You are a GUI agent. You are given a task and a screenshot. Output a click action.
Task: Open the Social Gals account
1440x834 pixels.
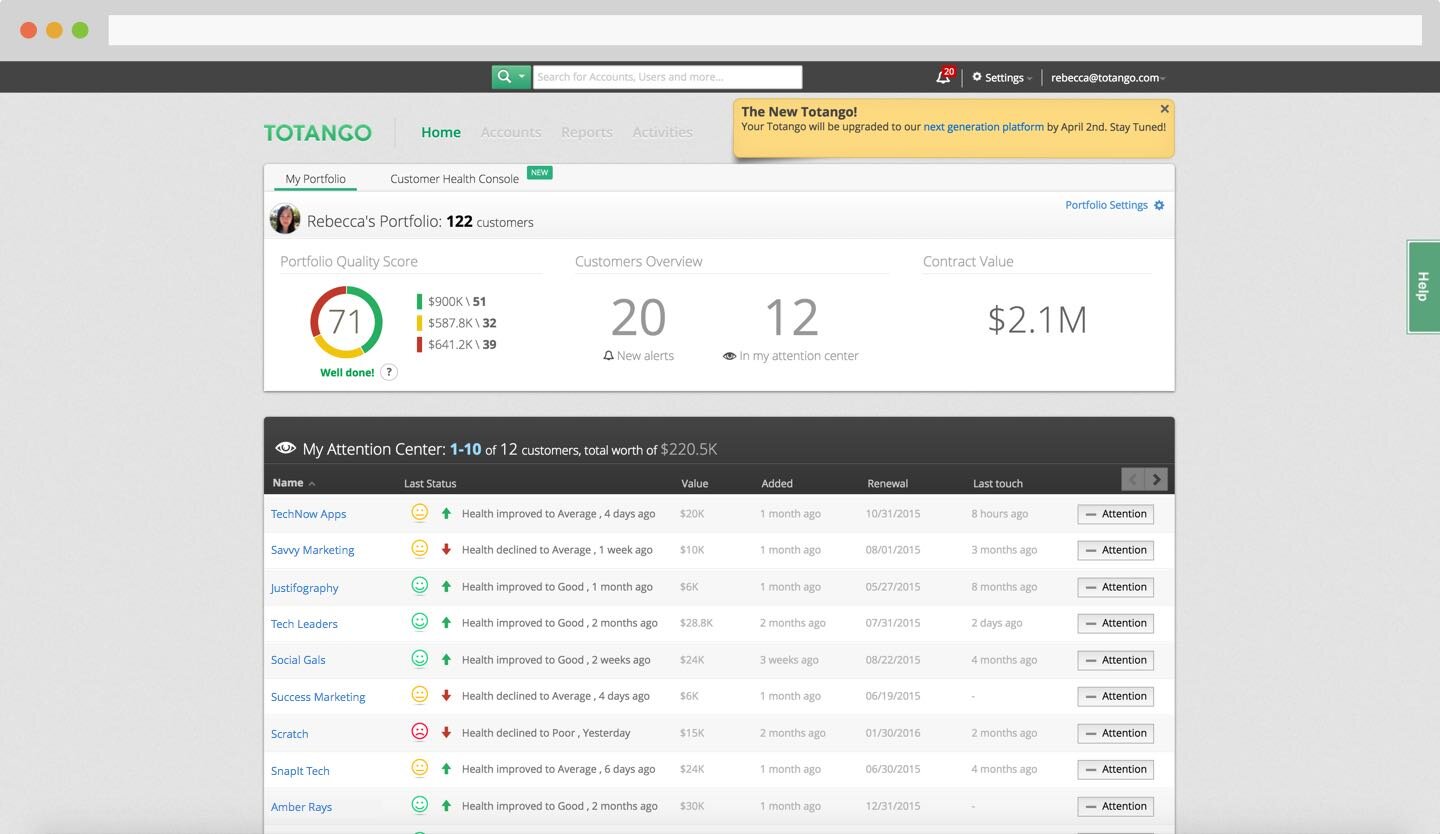coord(298,660)
